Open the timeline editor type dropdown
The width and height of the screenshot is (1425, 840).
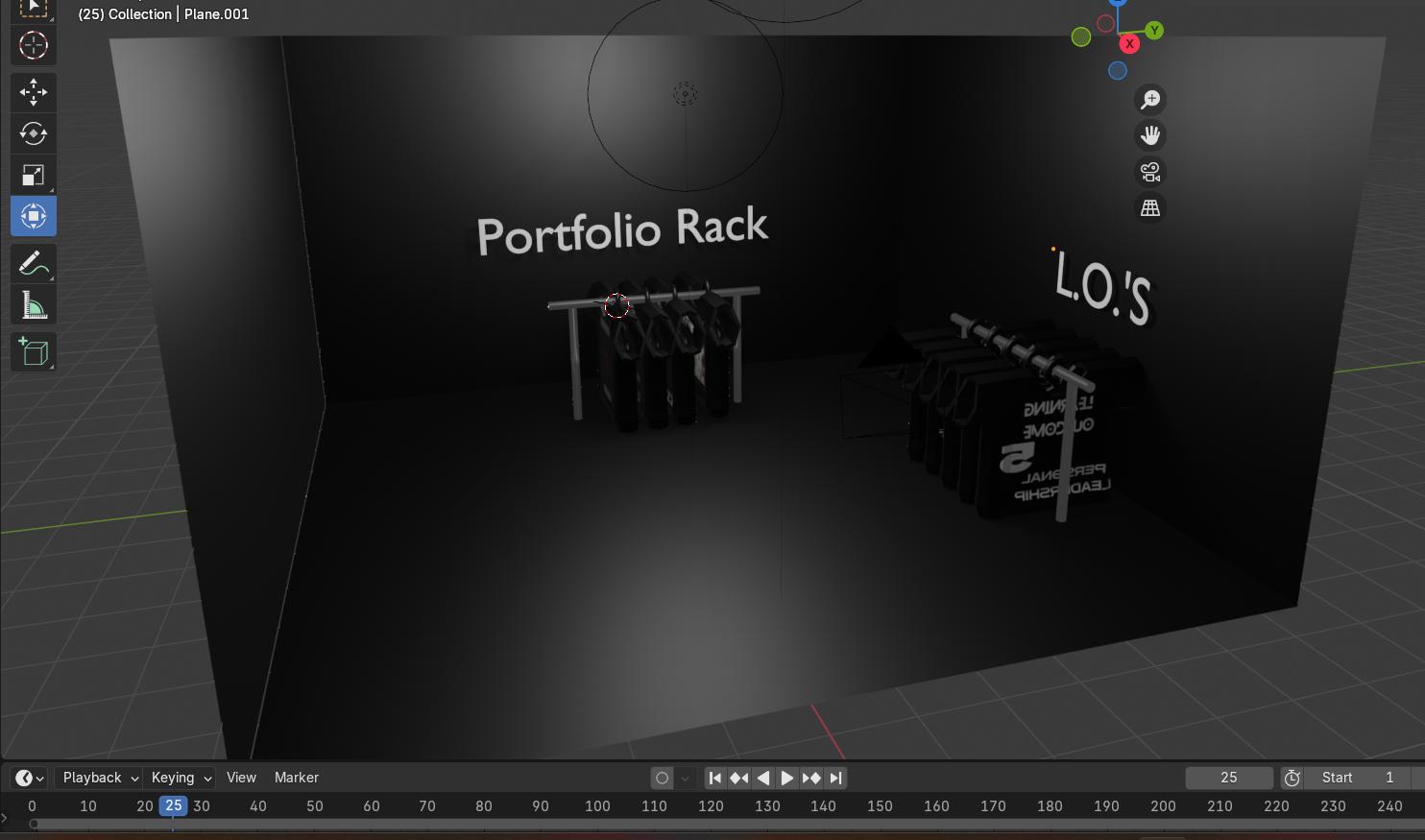click(x=30, y=778)
